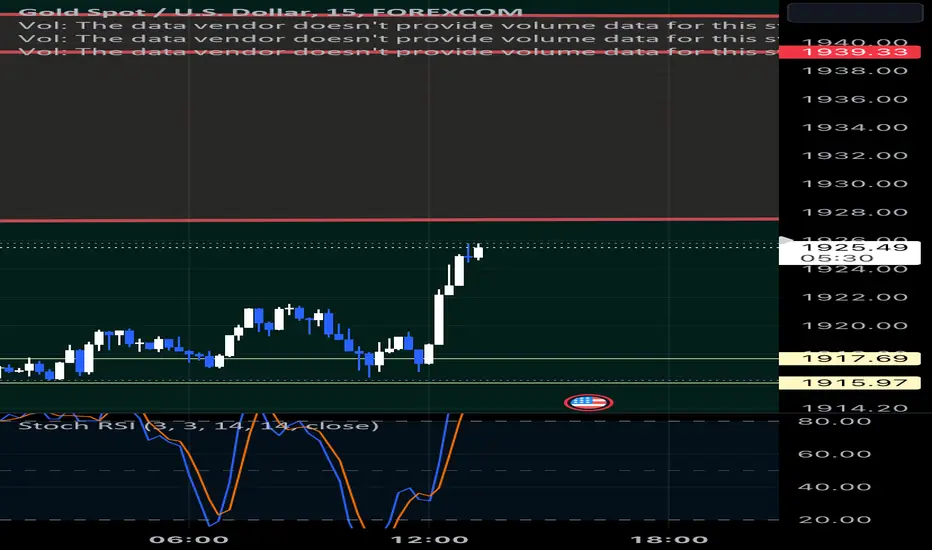932x550 pixels.
Task: Click the 1914.20 price axis label
Action: tap(855, 408)
